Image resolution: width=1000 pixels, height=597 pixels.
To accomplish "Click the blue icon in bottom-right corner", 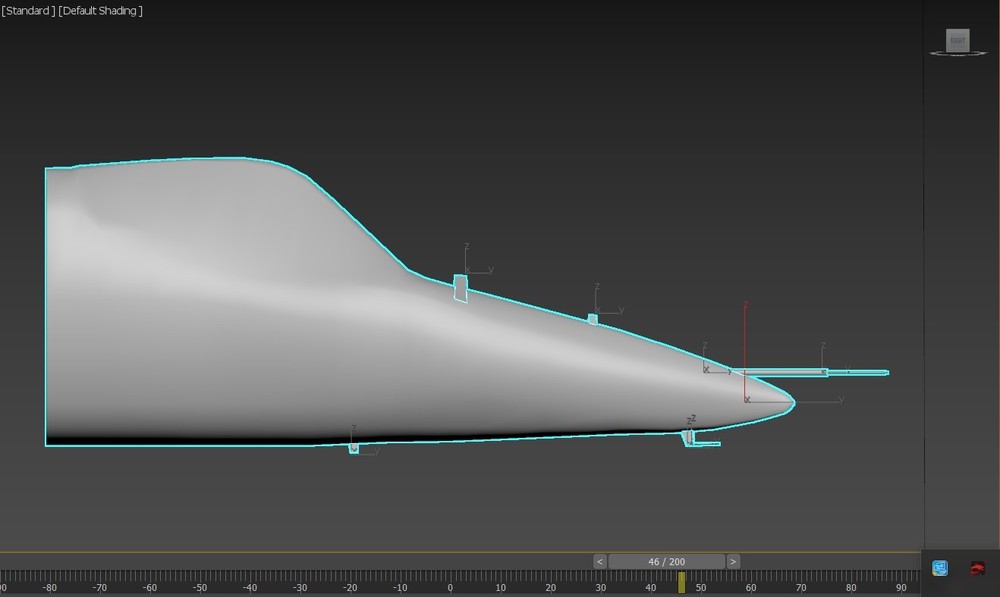I will 940,568.
